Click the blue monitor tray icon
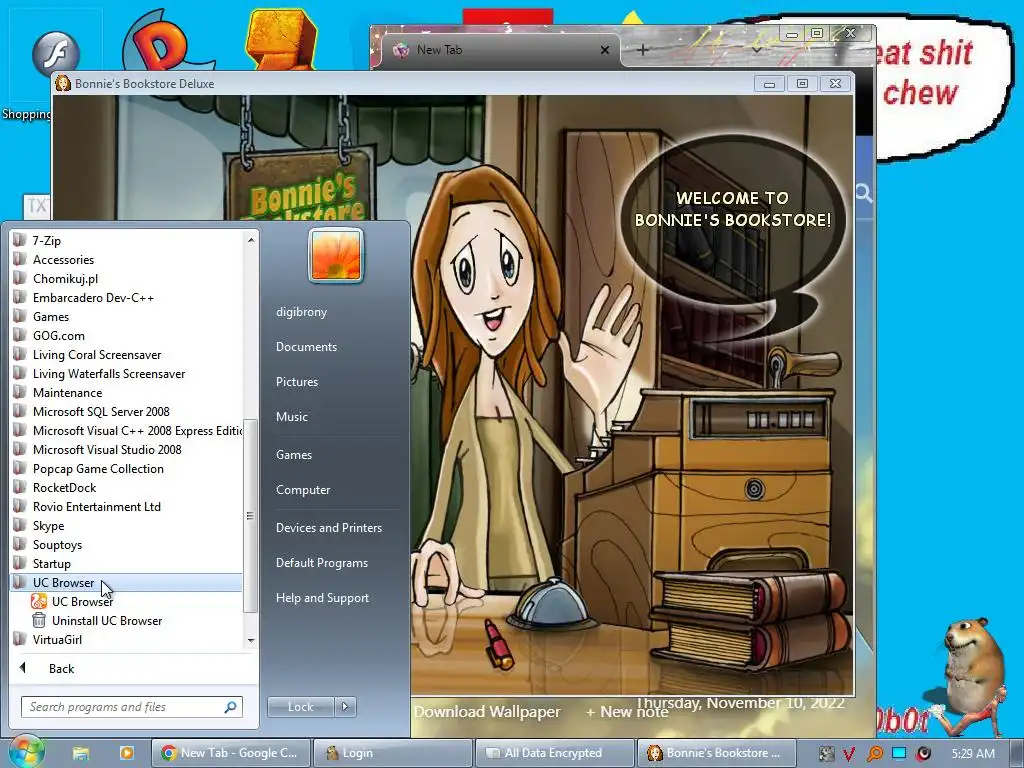Screen dimensions: 1024x768 (899, 753)
